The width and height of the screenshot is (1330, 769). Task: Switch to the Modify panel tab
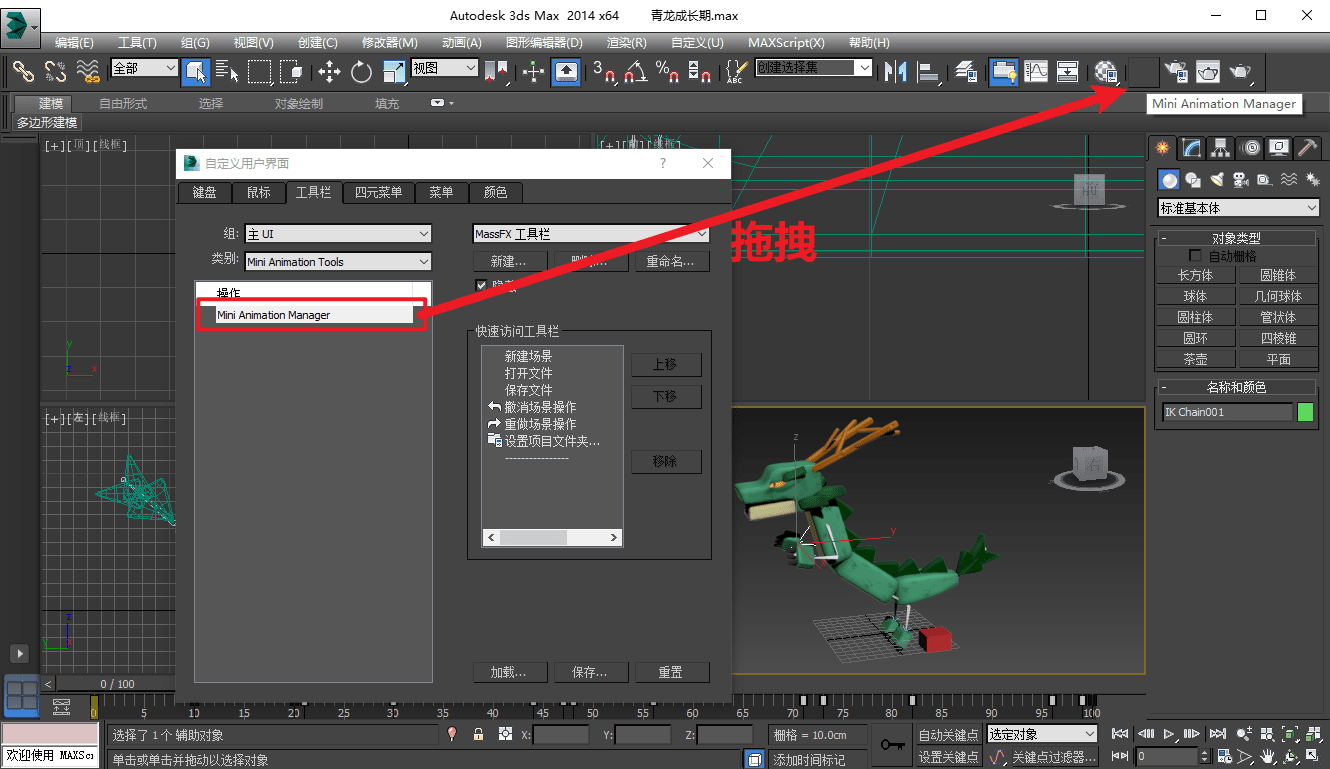1192,148
